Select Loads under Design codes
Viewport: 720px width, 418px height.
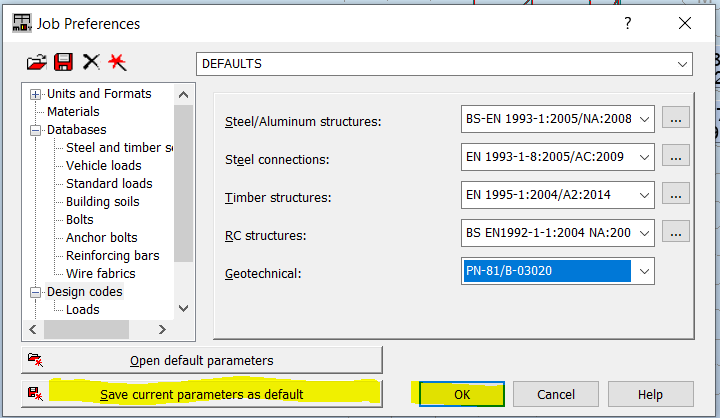pyautogui.click(x=83, y=310)
